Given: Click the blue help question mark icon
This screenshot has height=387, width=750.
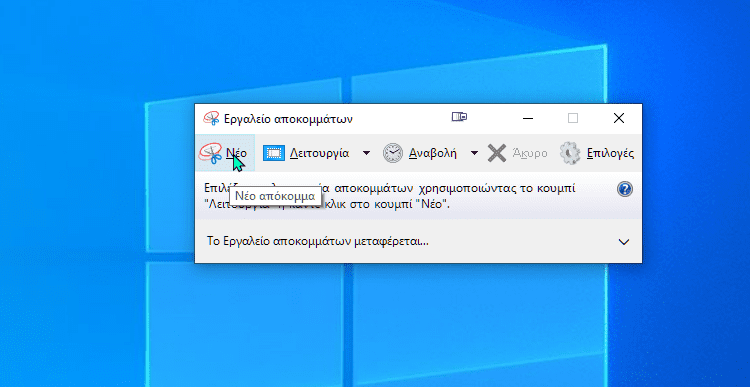Looking at the screenshot, I should tap(625, 189).
